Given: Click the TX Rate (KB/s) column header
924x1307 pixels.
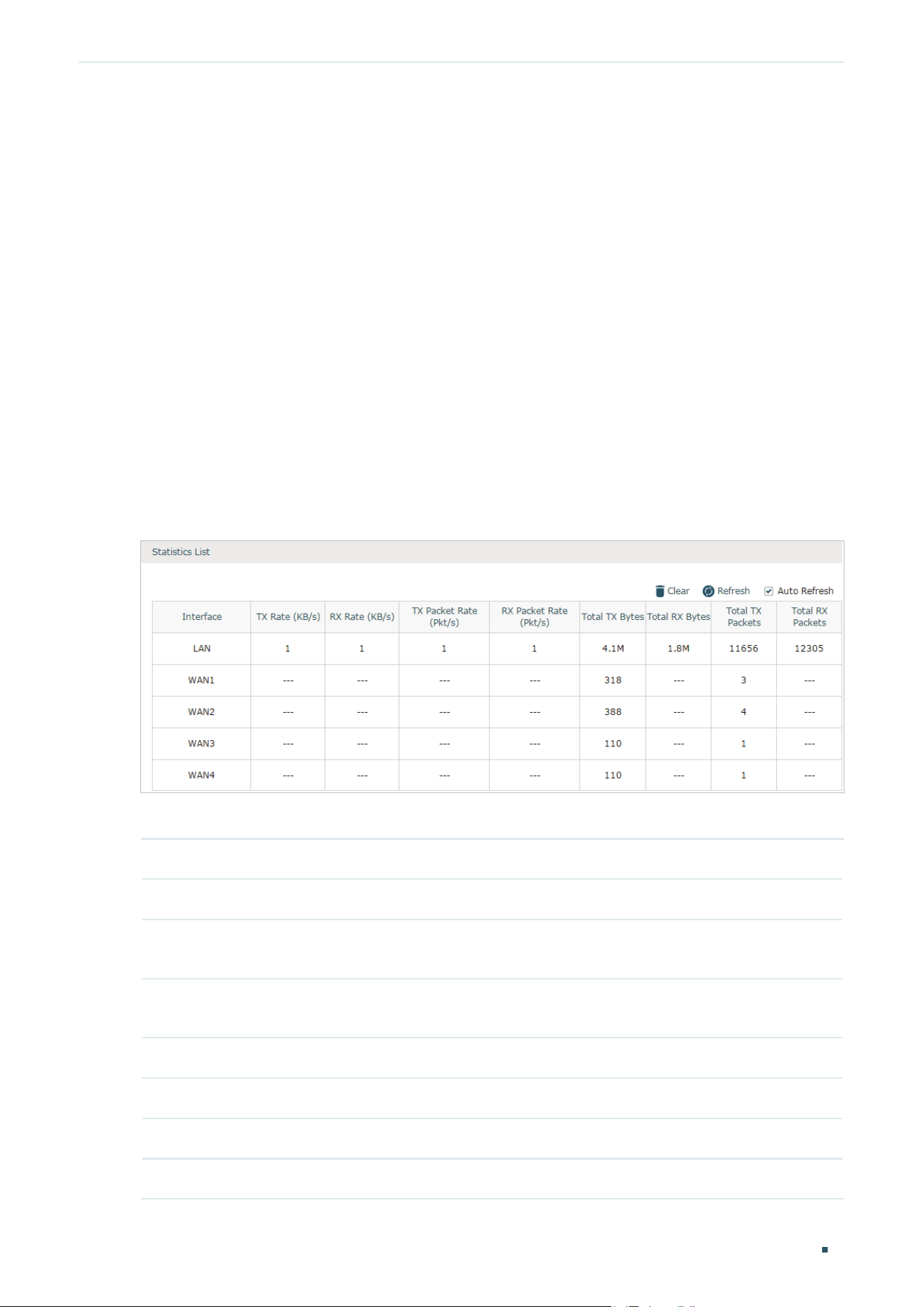Looking at the screenshot, I should point(288,617).
